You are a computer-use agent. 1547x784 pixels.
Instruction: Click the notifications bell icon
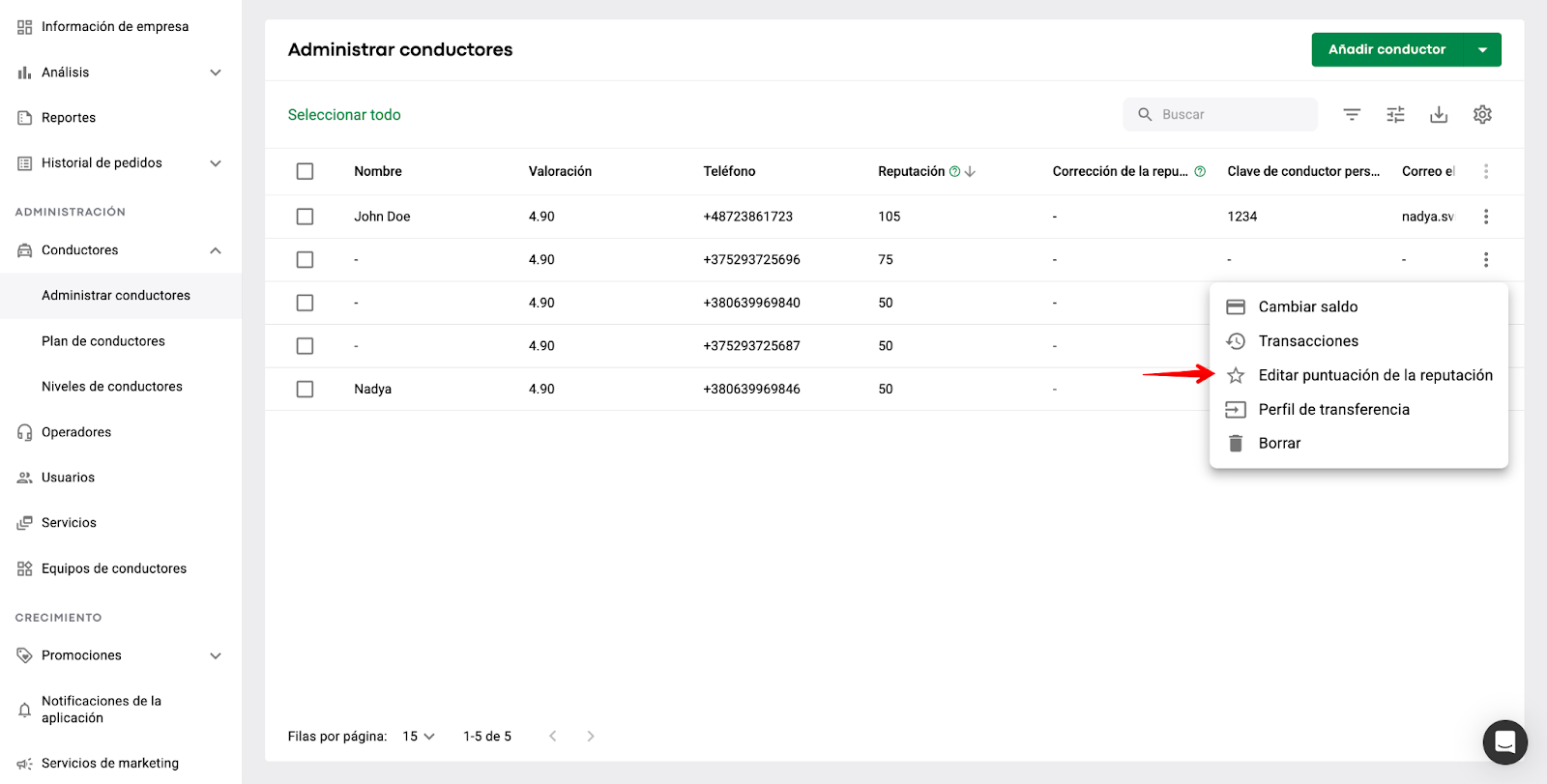(x=24, y=710)
